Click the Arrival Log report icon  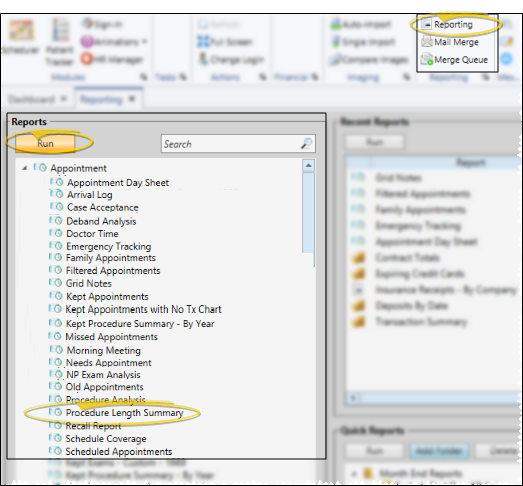[x=56, y=194]
